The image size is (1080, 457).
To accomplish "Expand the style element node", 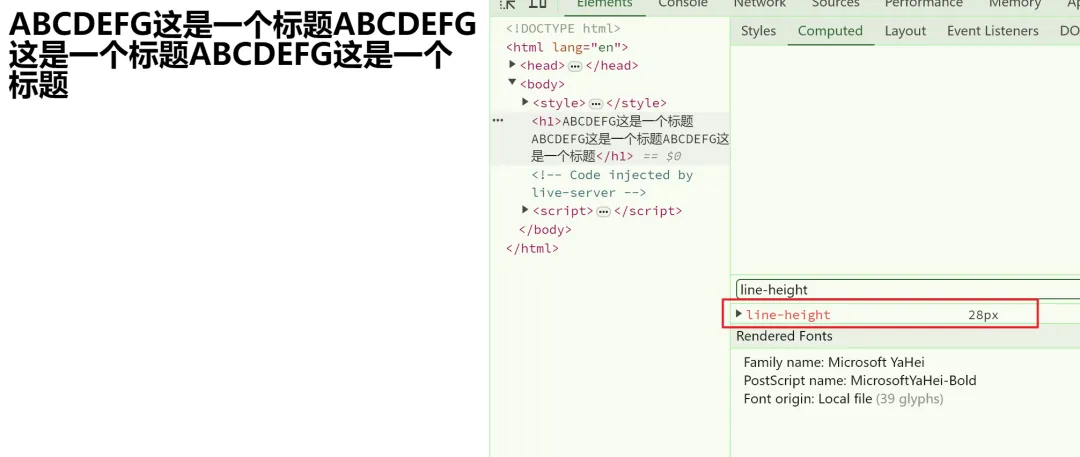I will pos(526,102).
